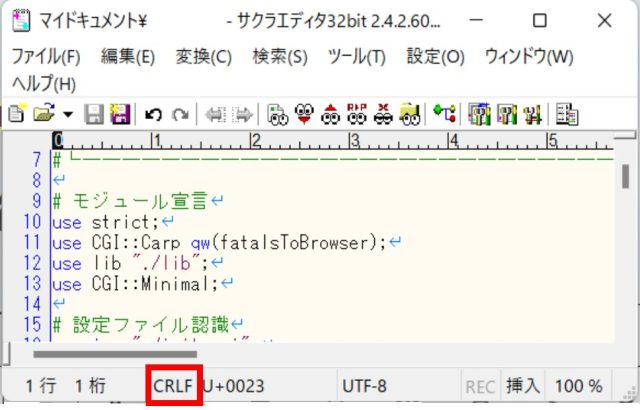Image resolution: width=640 pixels, height=410 pixels.
Task: Open the ヘルプ(H) menu
Action: coord(44,84)
